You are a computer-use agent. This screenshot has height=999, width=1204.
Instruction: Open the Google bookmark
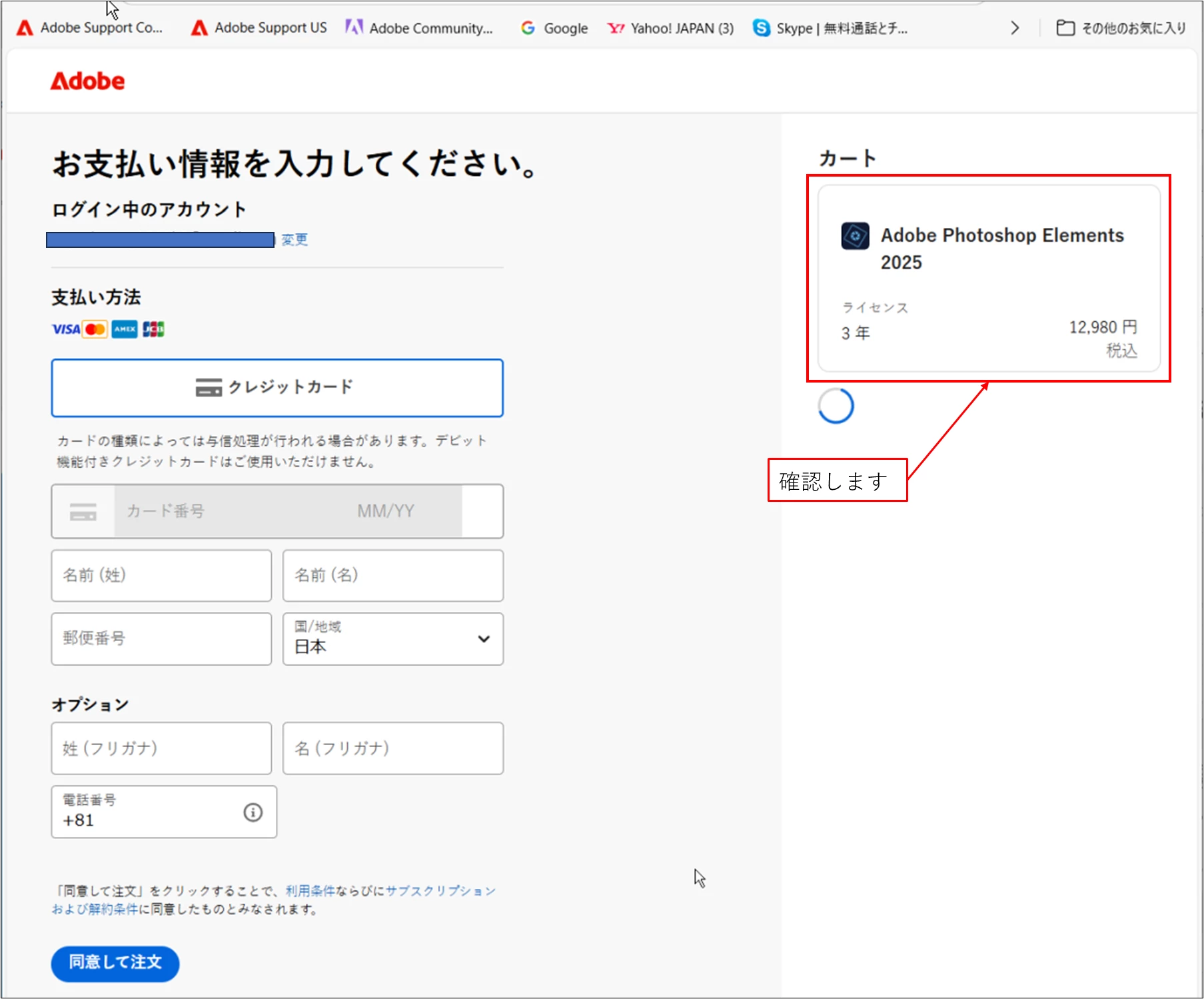[x=554, y=28]
